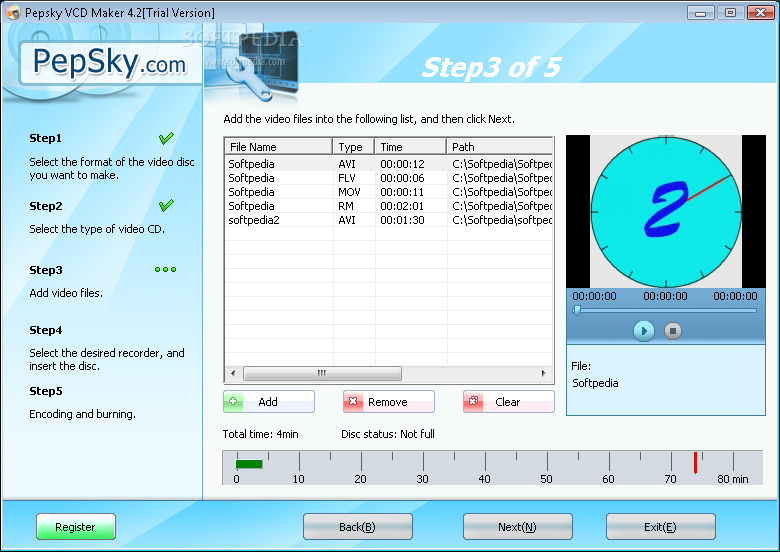Click the green used-space bar on disc ruler

(249, 464)
